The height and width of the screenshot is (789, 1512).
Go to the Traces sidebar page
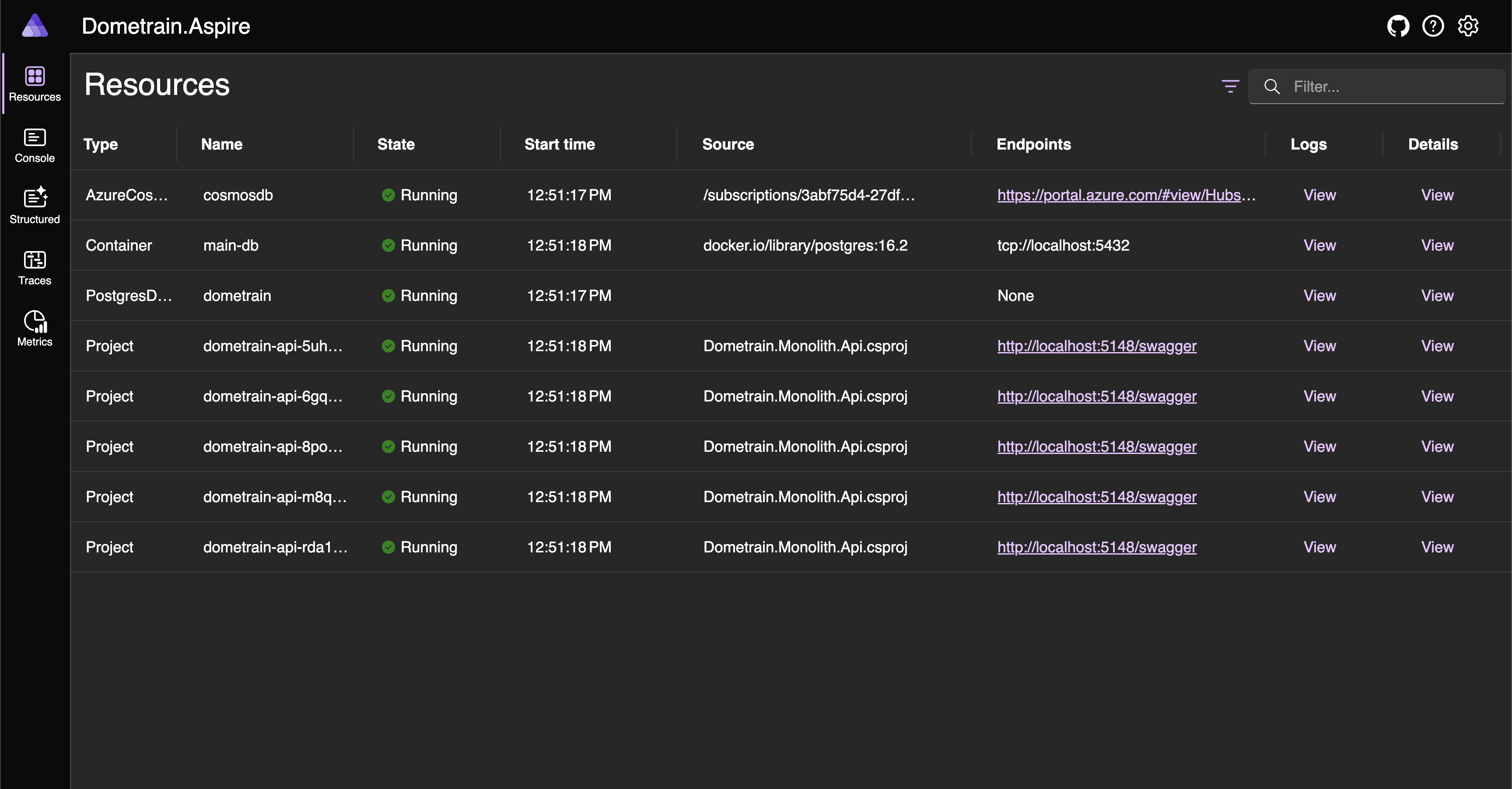[35, 268]
